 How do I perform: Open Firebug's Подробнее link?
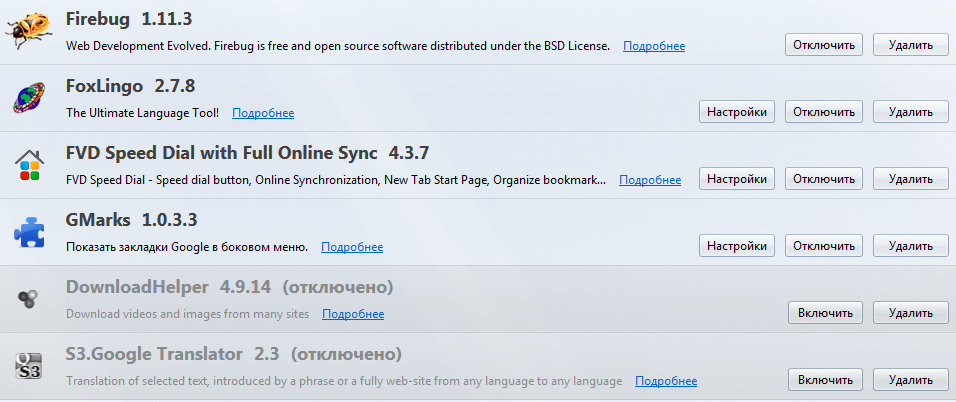[x=654, y=46]
